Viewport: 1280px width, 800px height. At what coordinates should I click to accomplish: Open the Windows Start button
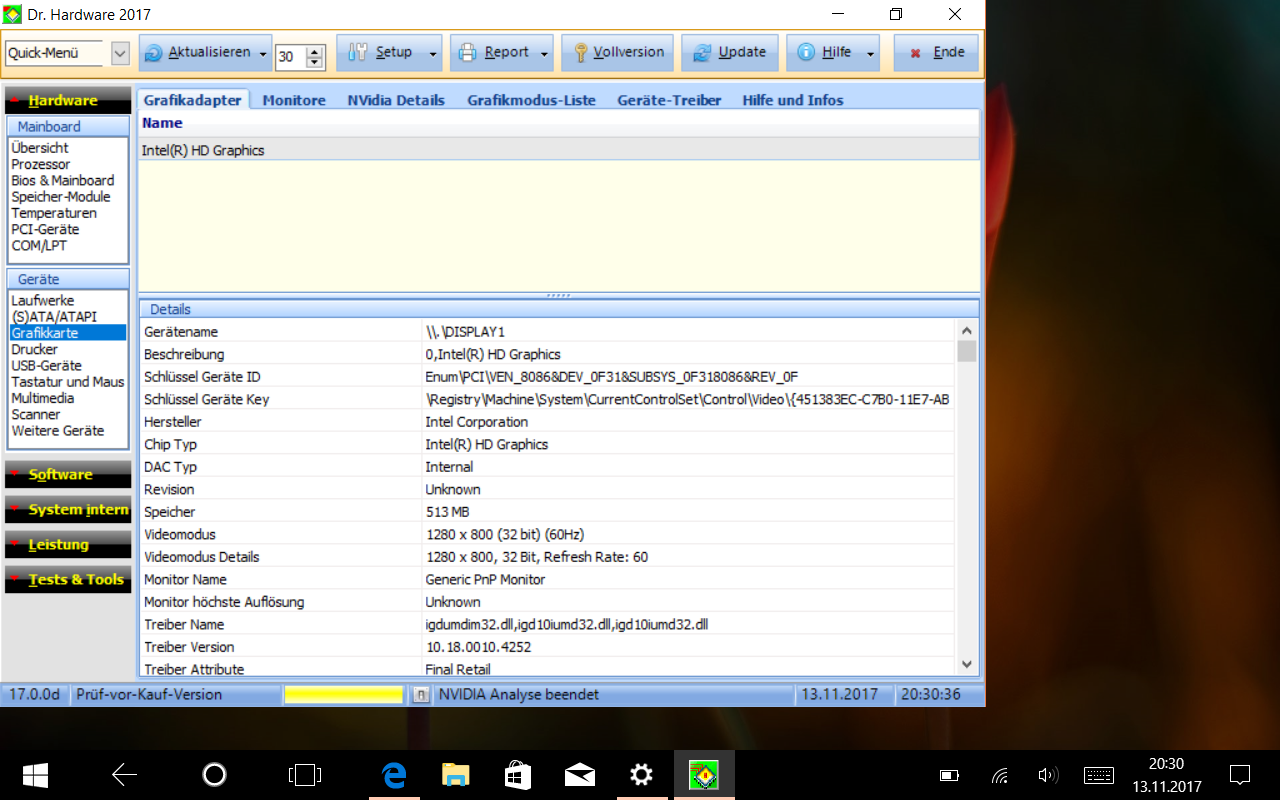pyautogui.click(x=36, y=775)
